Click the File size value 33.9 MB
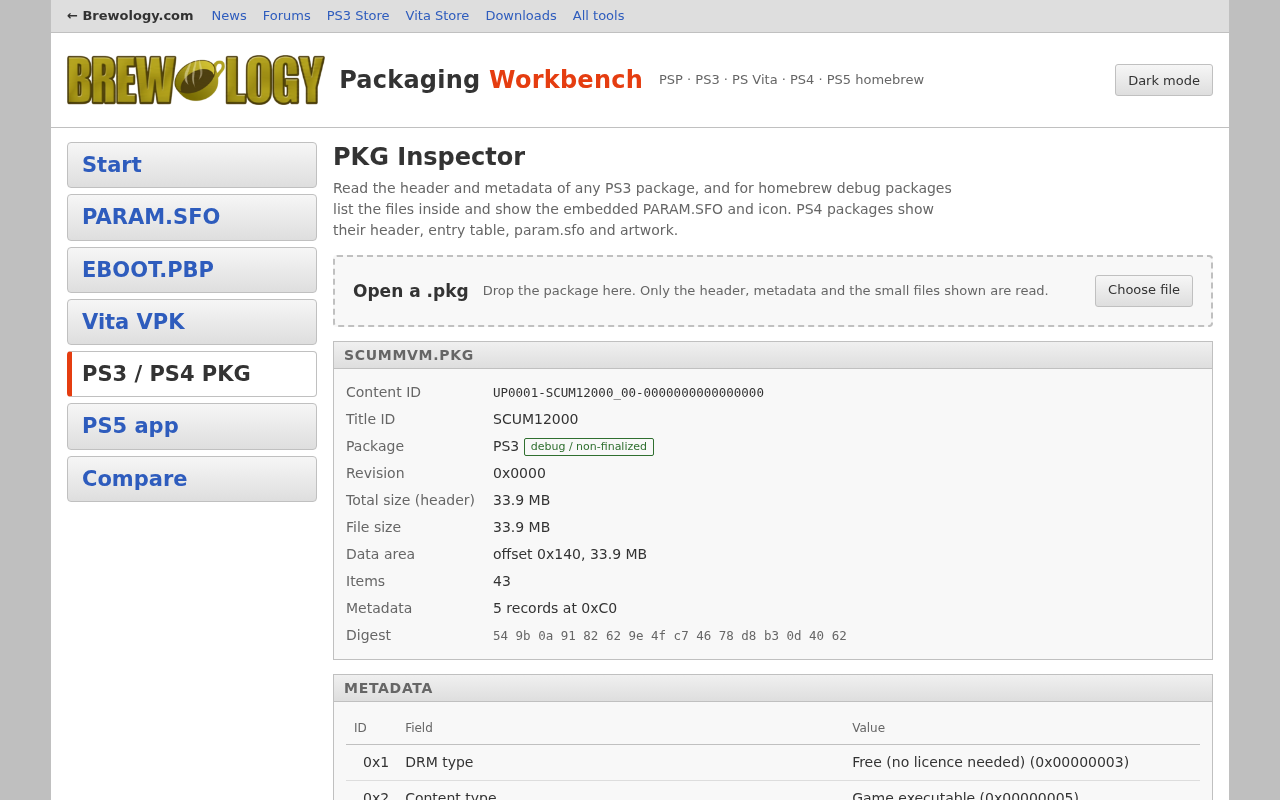This screenshot has width=1280, height=800. coord(521,527)
